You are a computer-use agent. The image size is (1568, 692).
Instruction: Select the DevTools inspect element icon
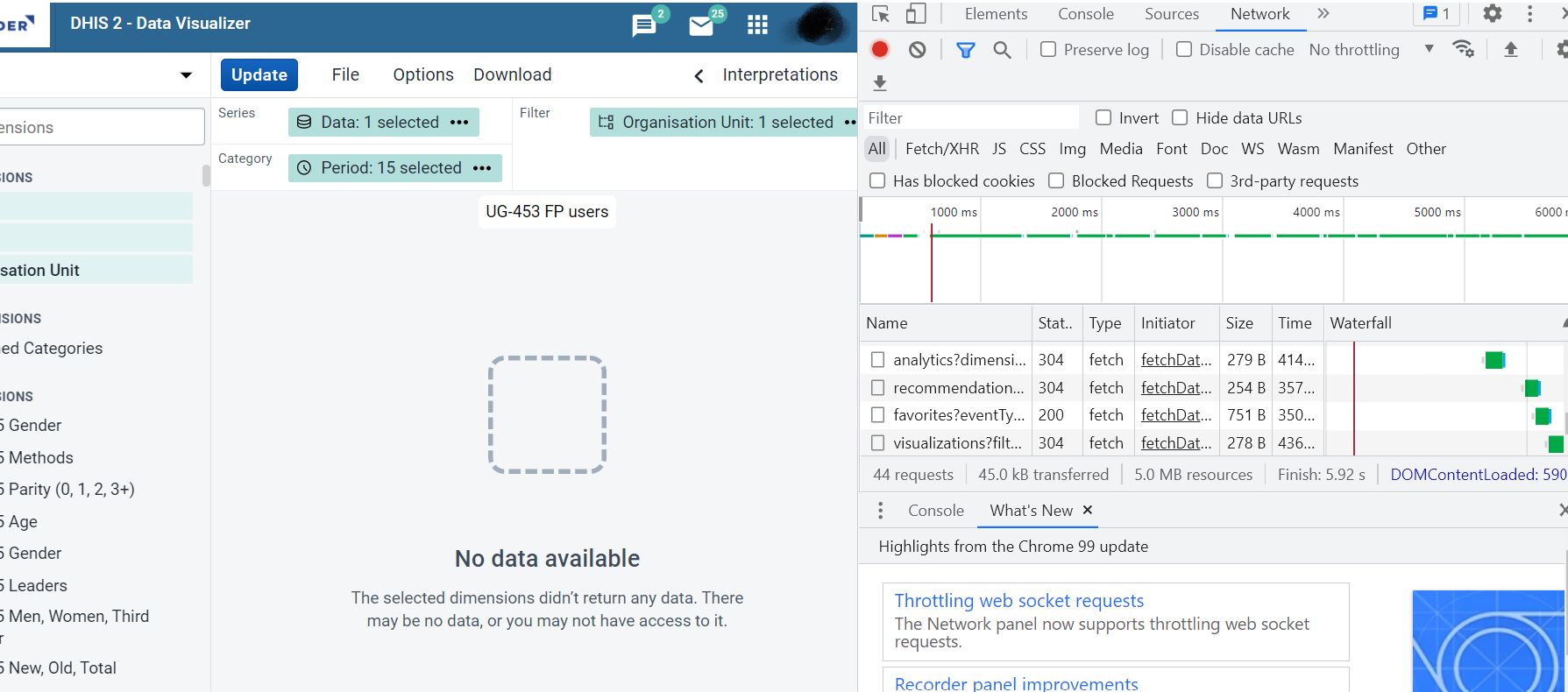(881, 14)
